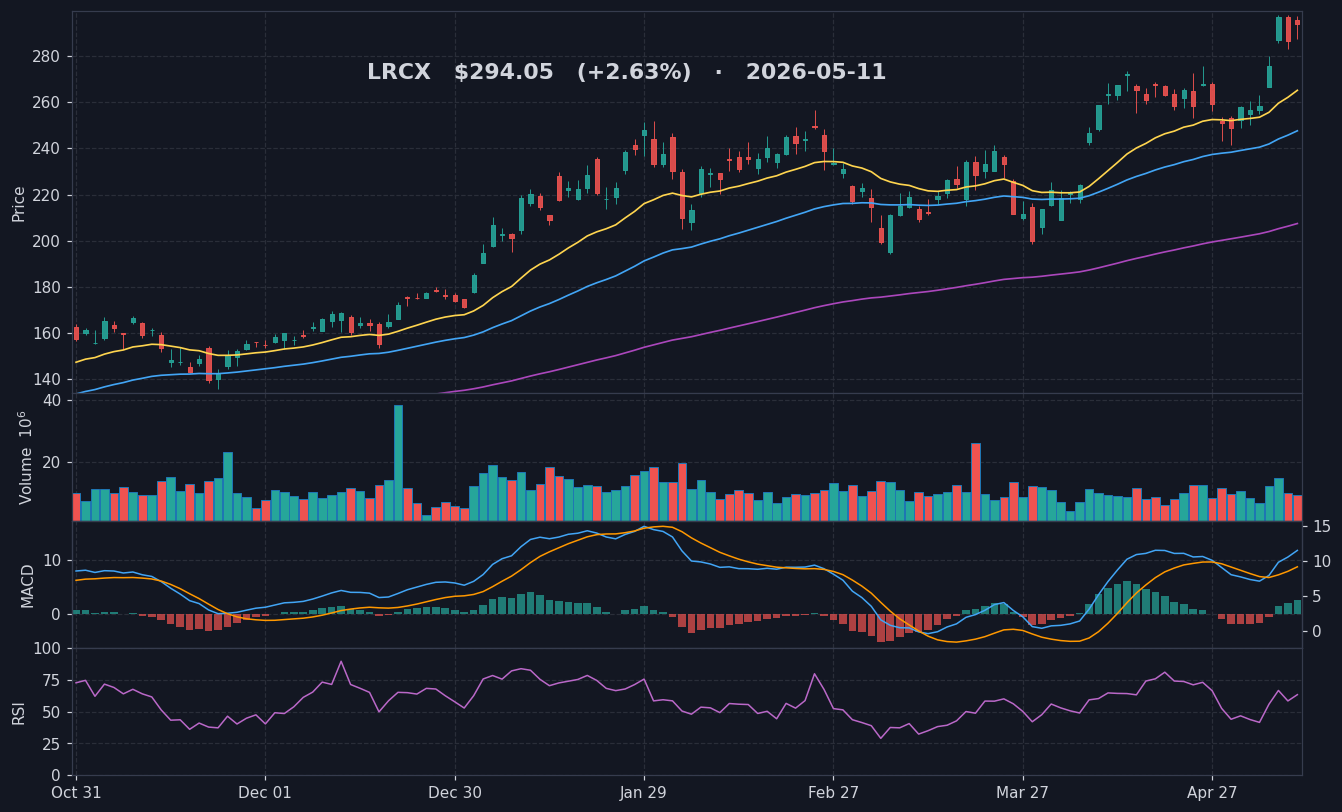This screenshot has height=812, width=1342.
Task: Click the Jan 29 date tick label
Action: coord(644,793)
